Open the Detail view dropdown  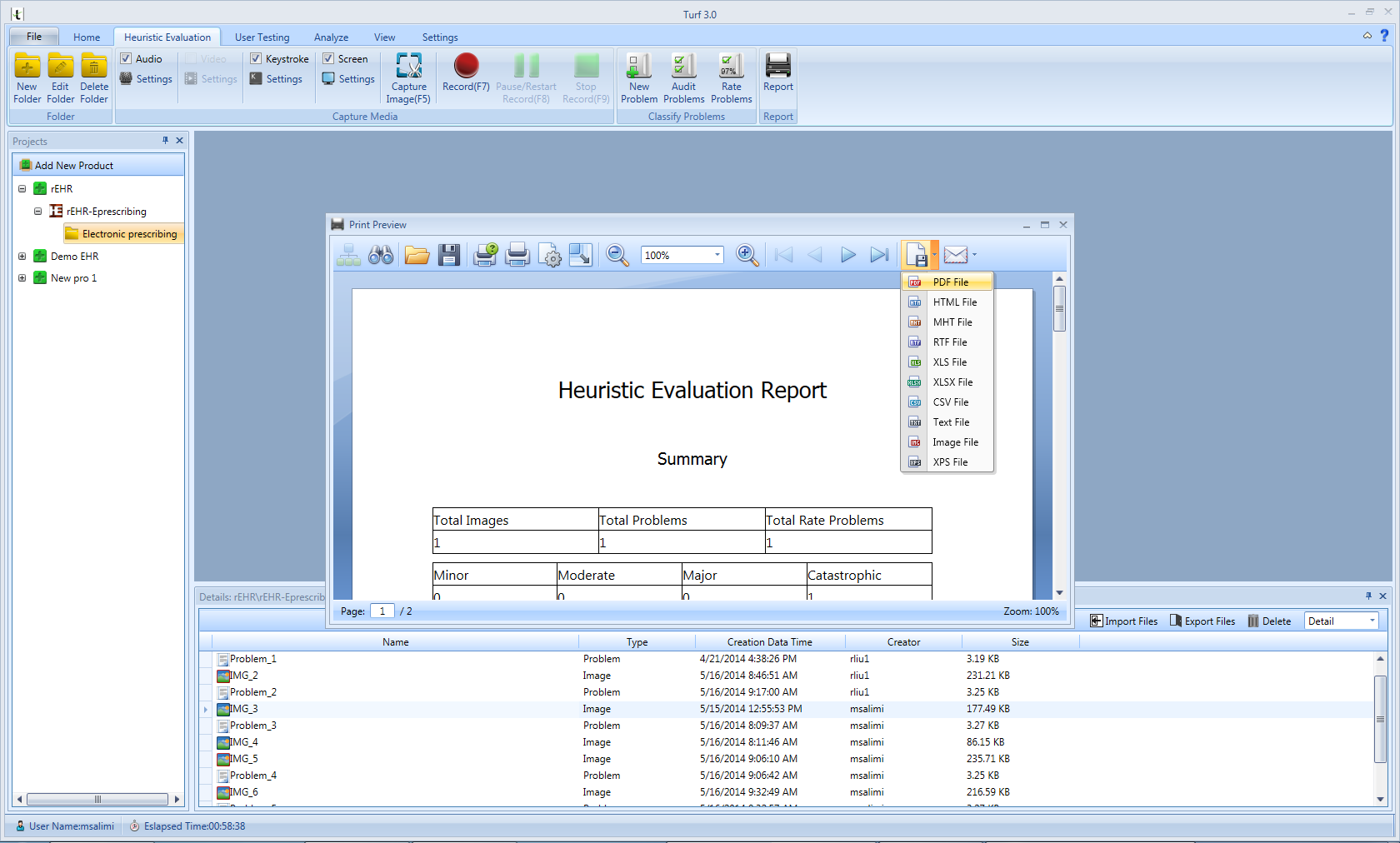1372,621
